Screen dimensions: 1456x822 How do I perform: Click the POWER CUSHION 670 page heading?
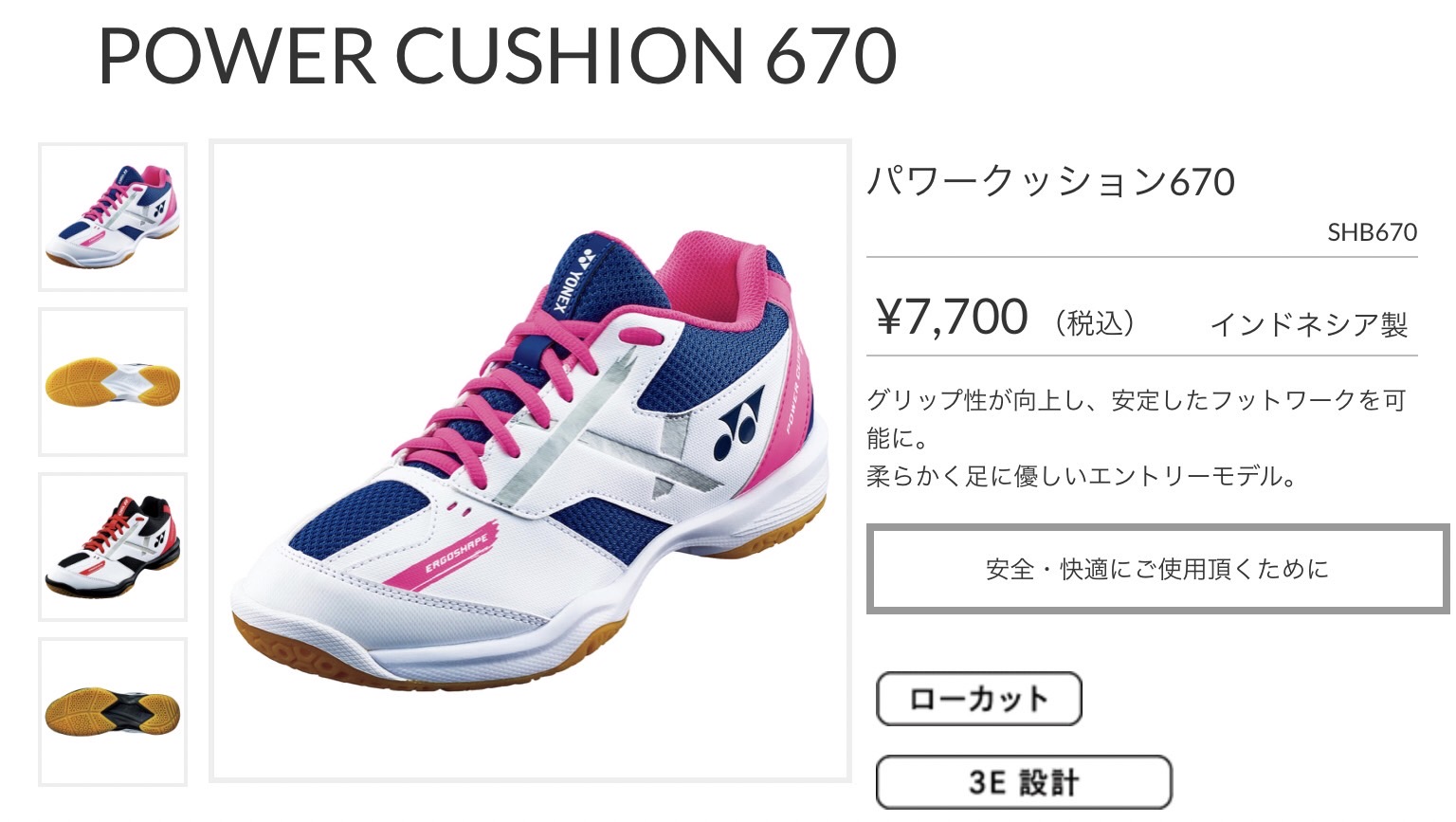point(498,56)
